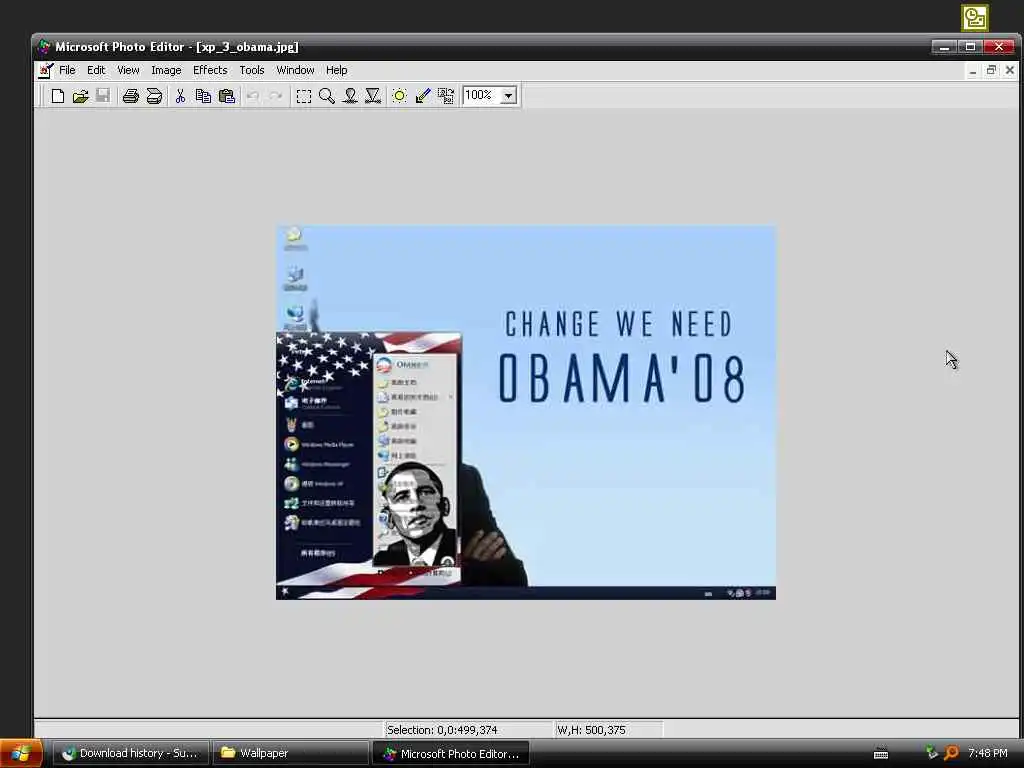Minimize the xp_3_obama.jpg document window
Image resolution: width=1024 pixels, height=768 pixels.
coord(973,71)
